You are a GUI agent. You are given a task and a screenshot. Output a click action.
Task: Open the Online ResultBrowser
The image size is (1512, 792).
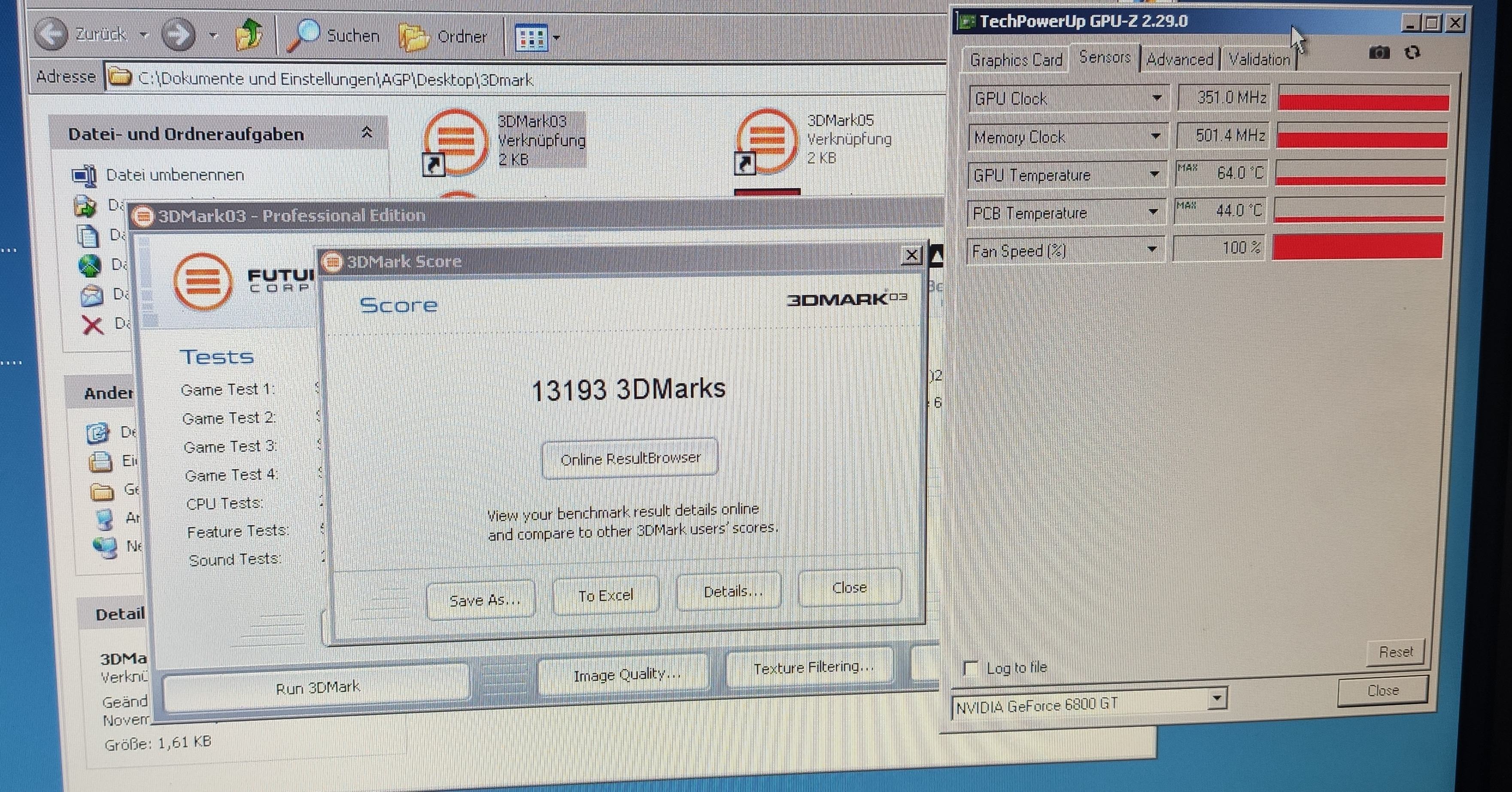pos(630,458)
